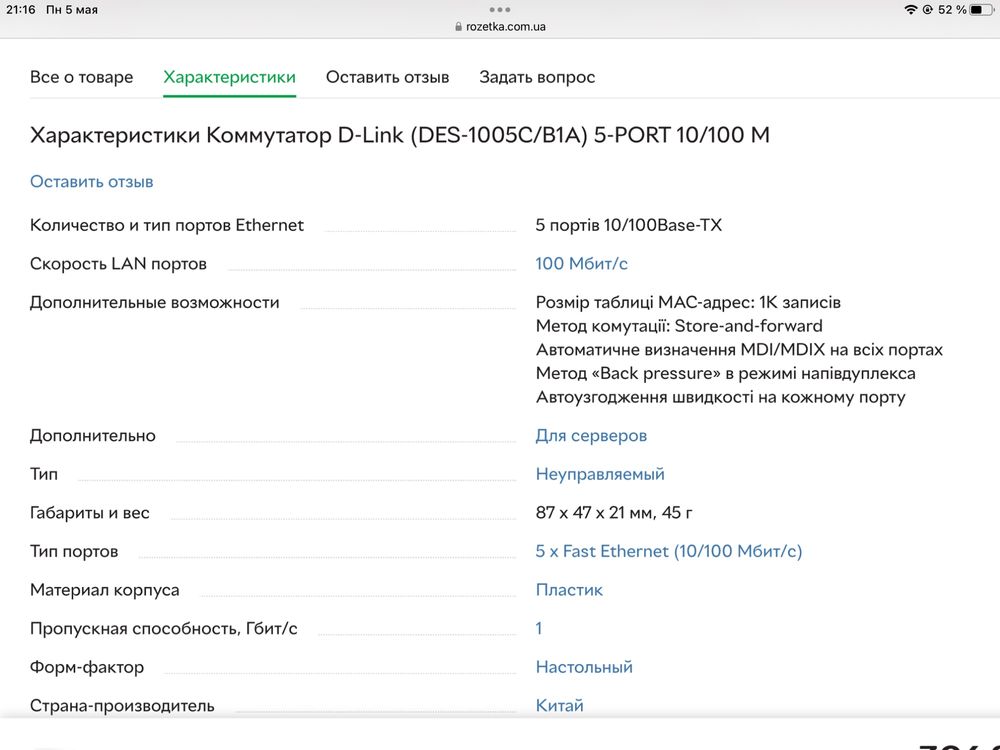Click 'Розмір таблиці MAC-адрес: 1K записів' text

pos(688,302)
